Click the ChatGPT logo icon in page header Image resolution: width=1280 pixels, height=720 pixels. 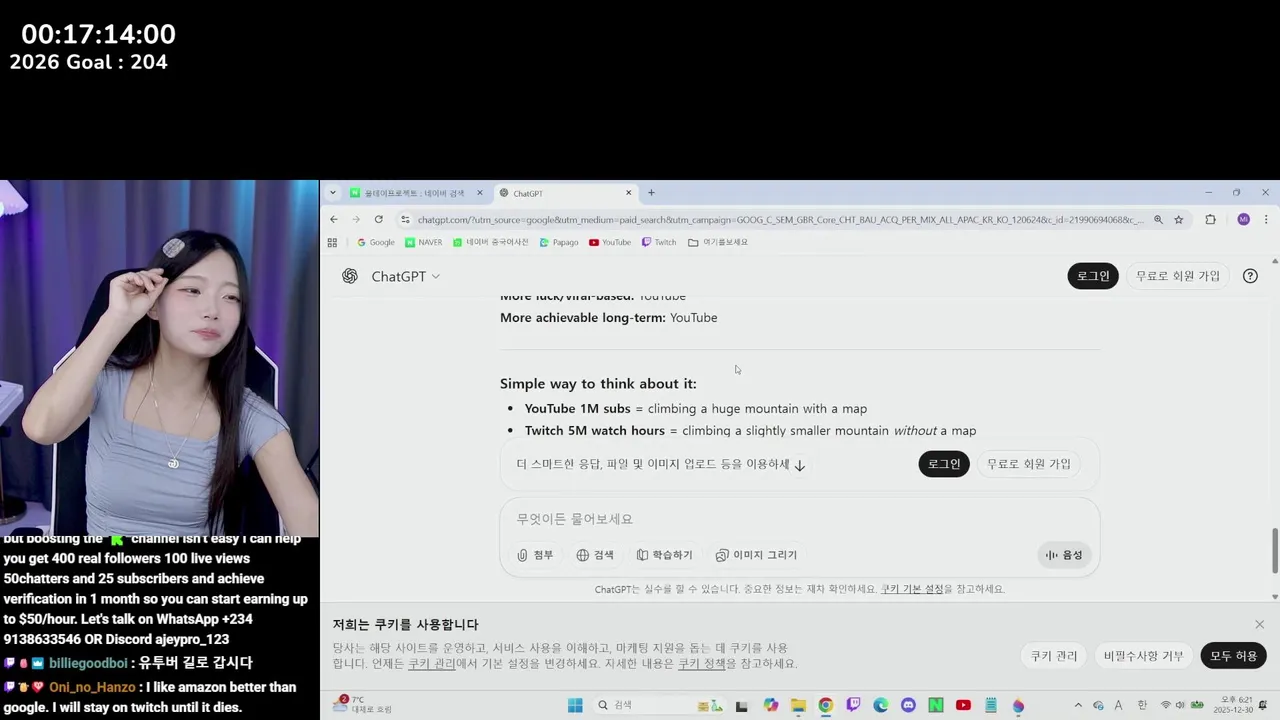pyautogui.click(x=350, y=276)
